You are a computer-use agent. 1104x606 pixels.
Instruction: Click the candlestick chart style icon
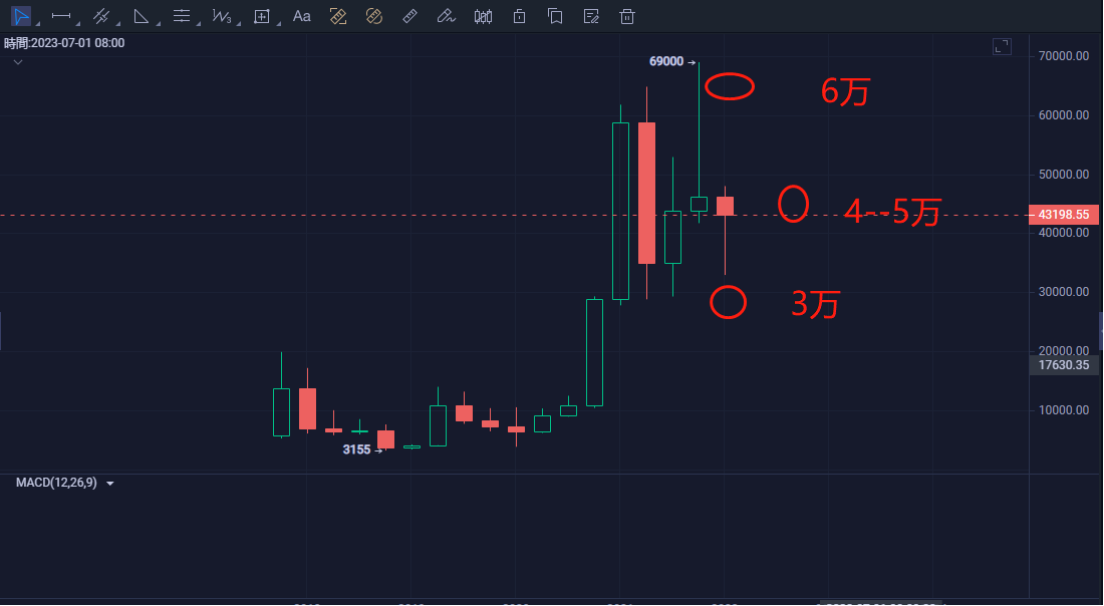pyautogui.click(x=483, y=15)
